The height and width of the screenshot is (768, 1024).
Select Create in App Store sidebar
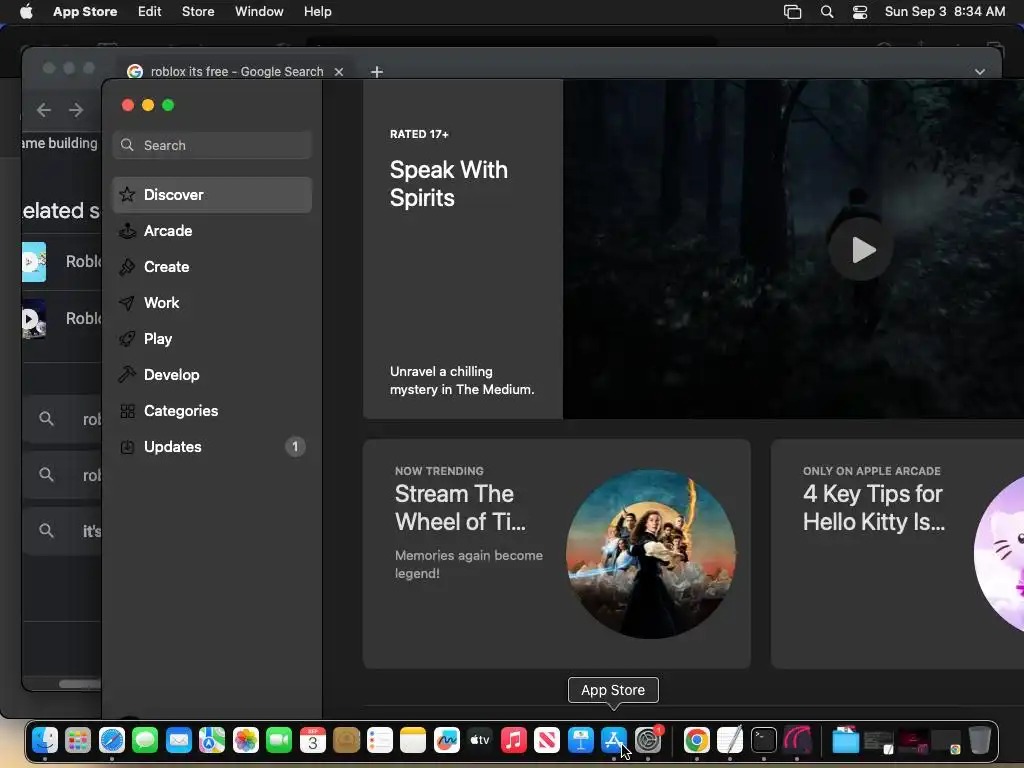(212, 266)
